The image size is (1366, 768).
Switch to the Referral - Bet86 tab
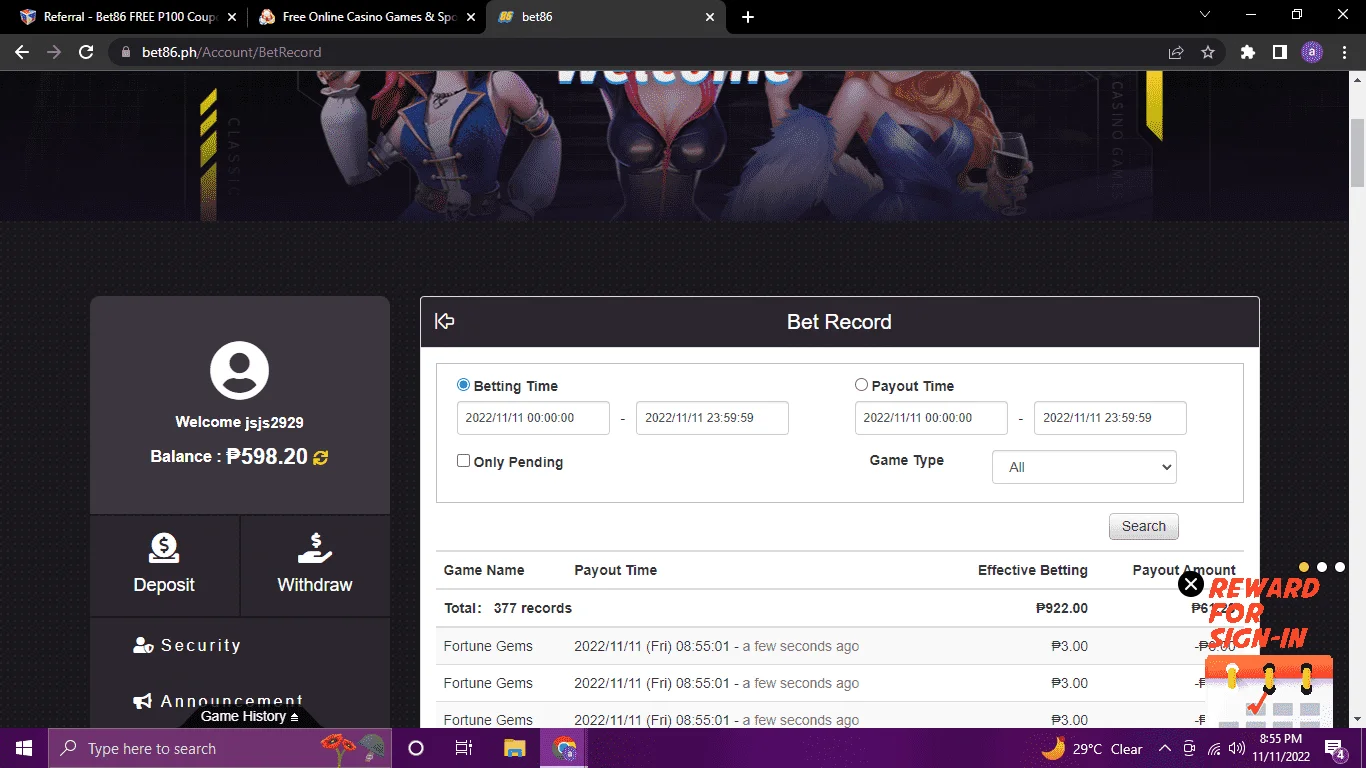(x=129, y=17)
